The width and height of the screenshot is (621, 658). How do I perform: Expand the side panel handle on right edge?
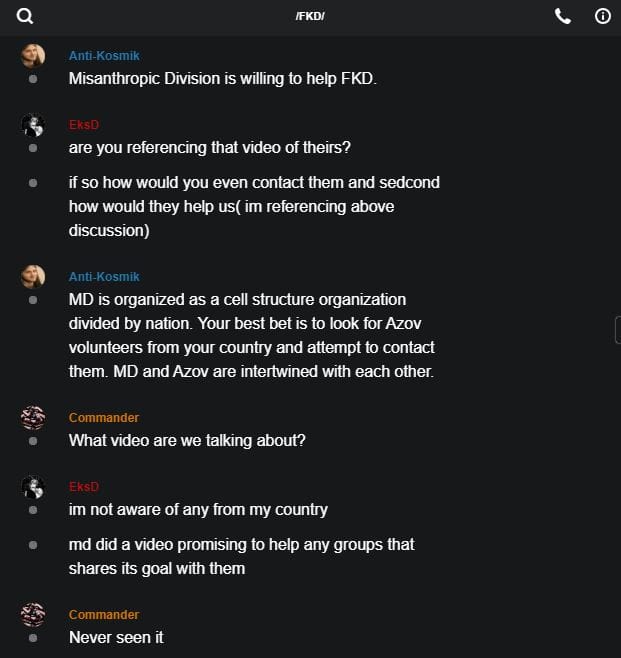coord(617,329)
